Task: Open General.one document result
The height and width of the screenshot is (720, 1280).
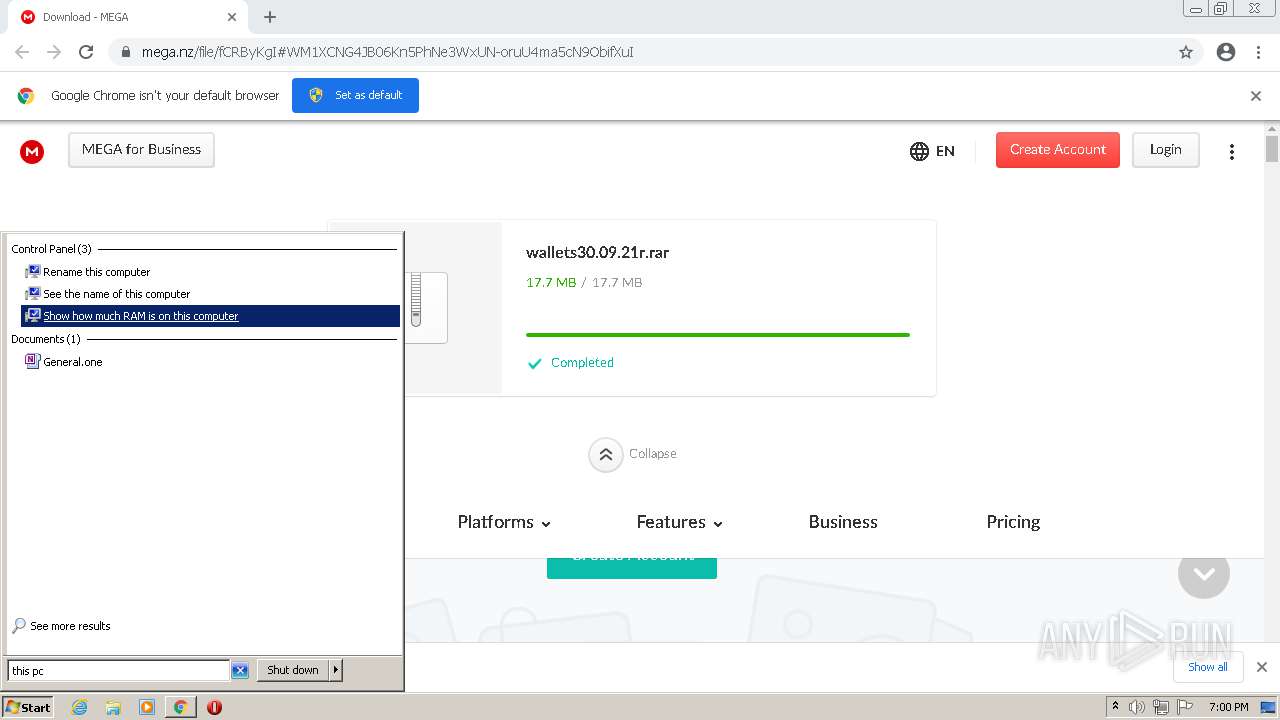Action: pyautogui.click(x=210, y=362)
